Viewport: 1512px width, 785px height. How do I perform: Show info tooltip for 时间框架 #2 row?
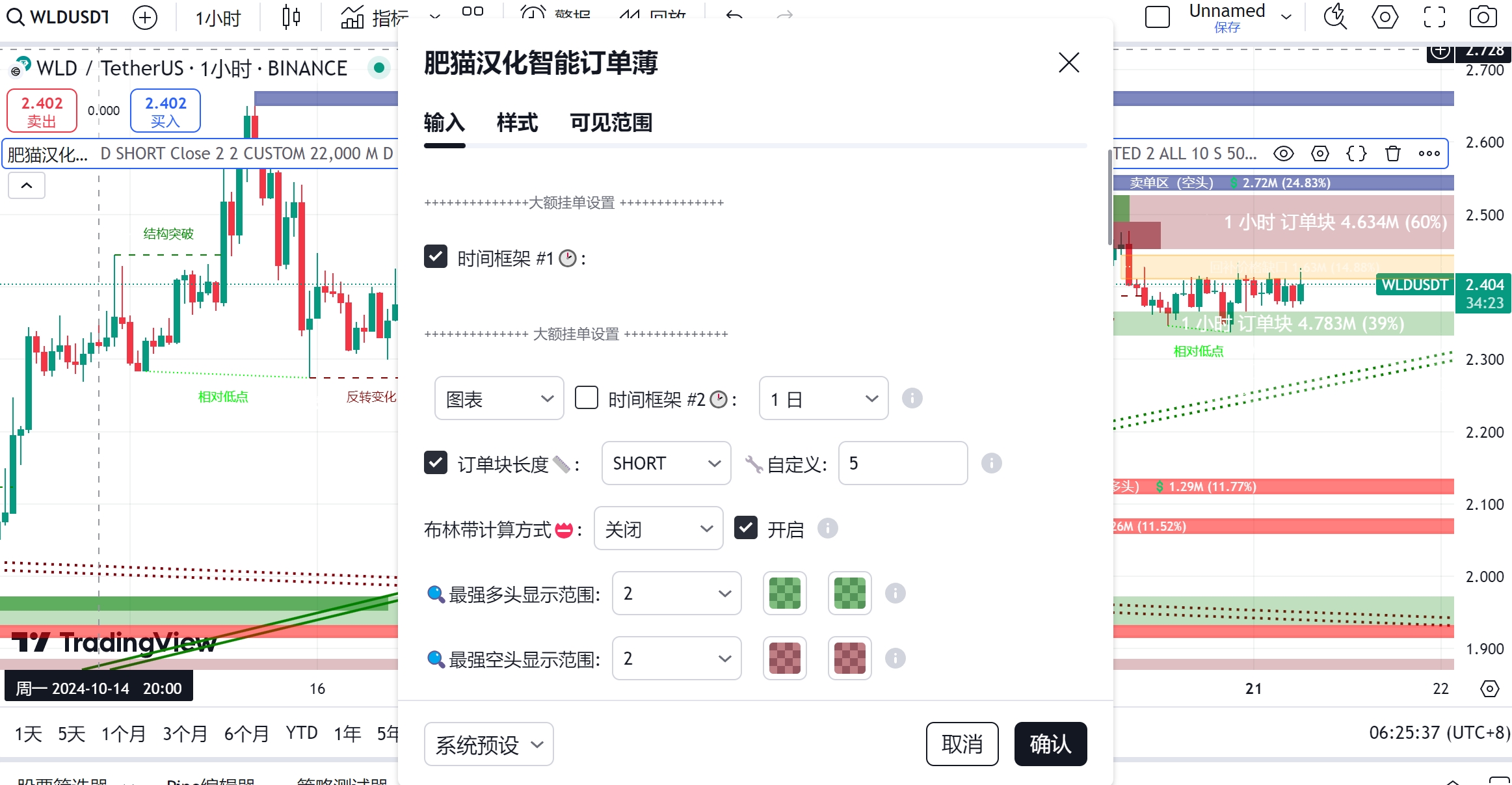[912, 398]
